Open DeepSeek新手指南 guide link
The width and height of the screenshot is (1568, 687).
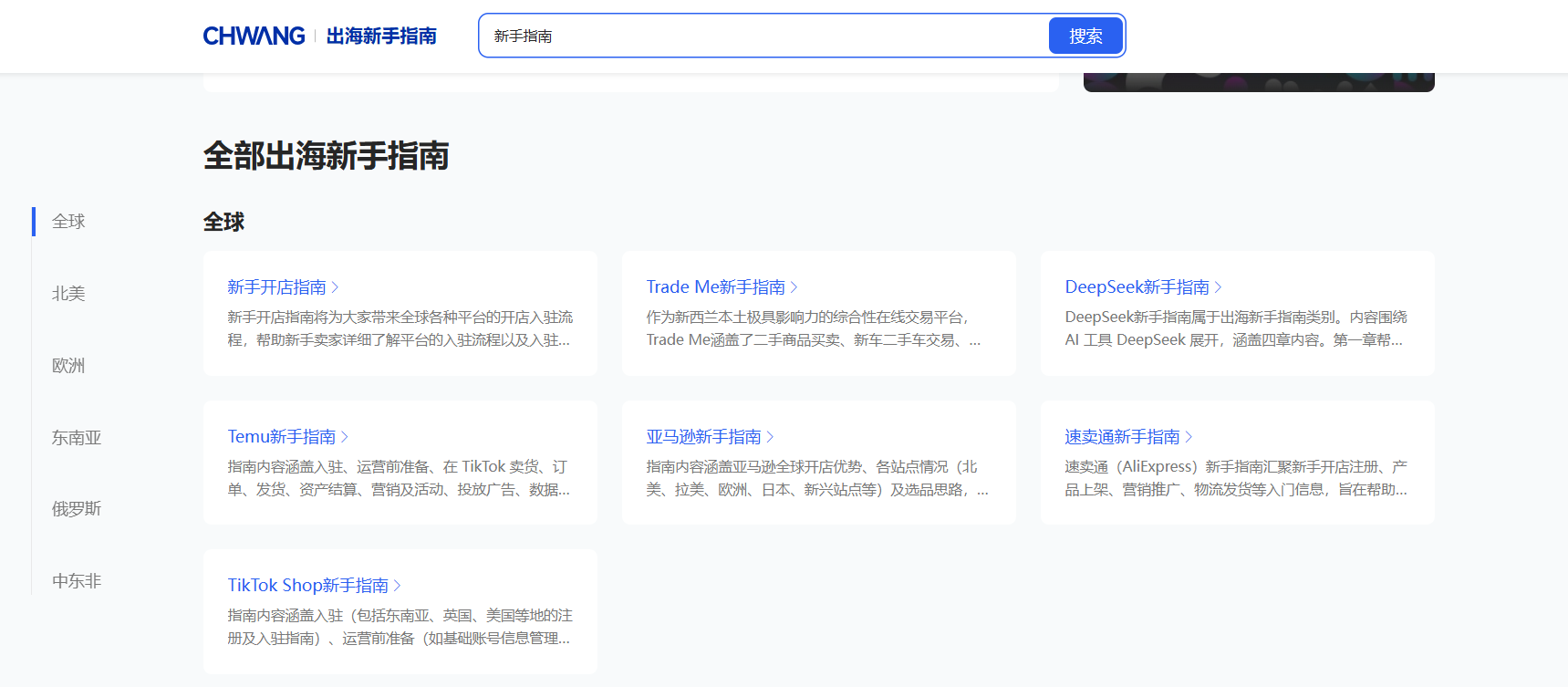(x=1137, y=287)
